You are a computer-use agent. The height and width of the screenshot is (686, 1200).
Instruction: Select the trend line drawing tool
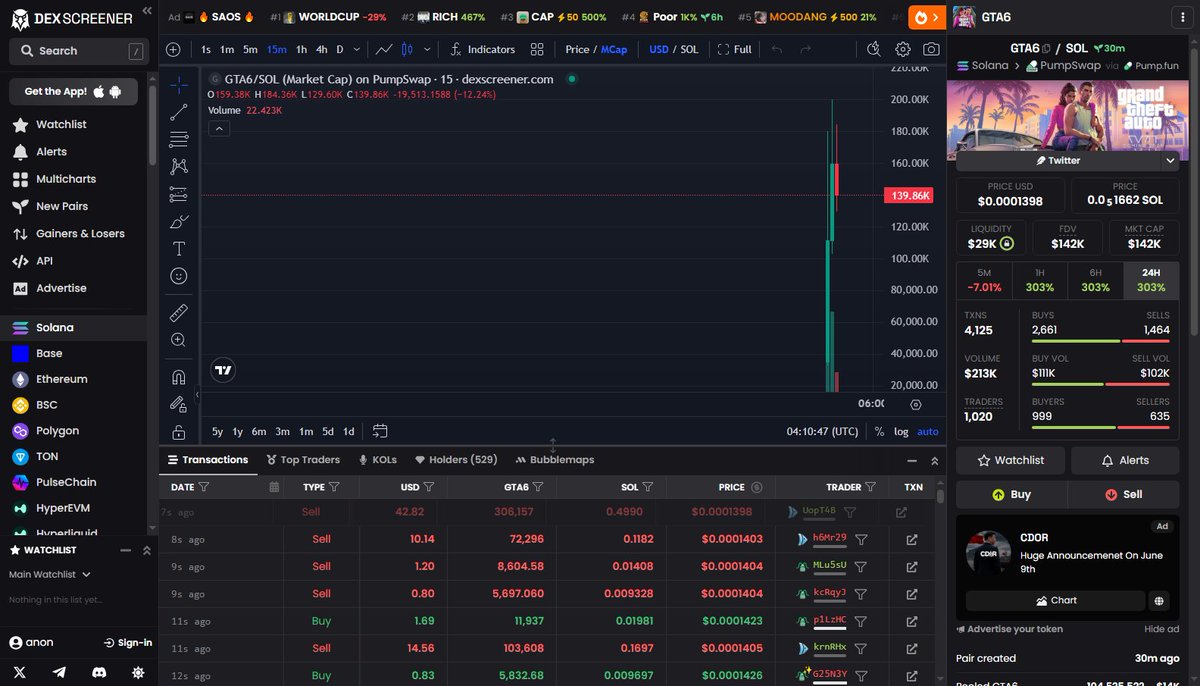178,112
